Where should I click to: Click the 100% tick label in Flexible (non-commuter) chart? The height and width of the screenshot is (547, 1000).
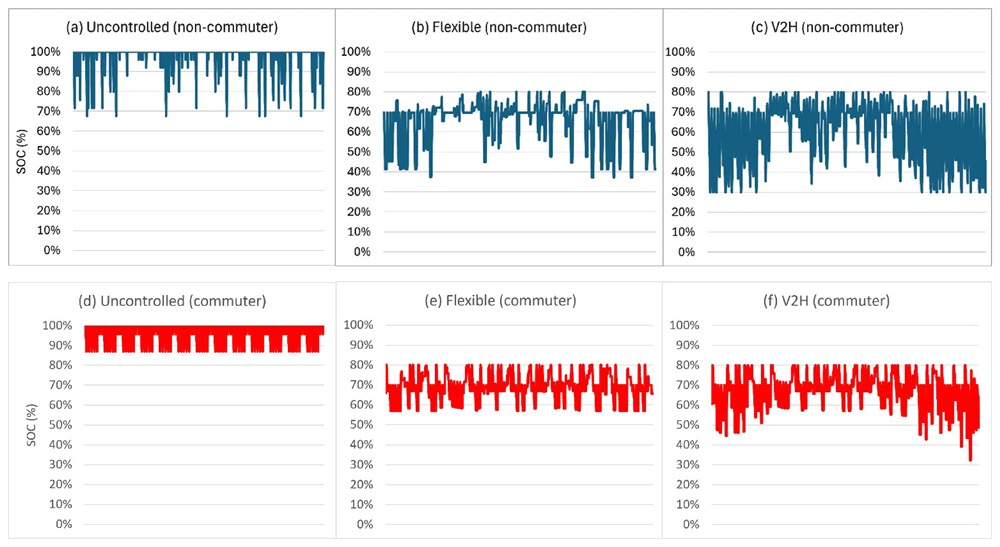pyautogui.click(x=356, y=52)
